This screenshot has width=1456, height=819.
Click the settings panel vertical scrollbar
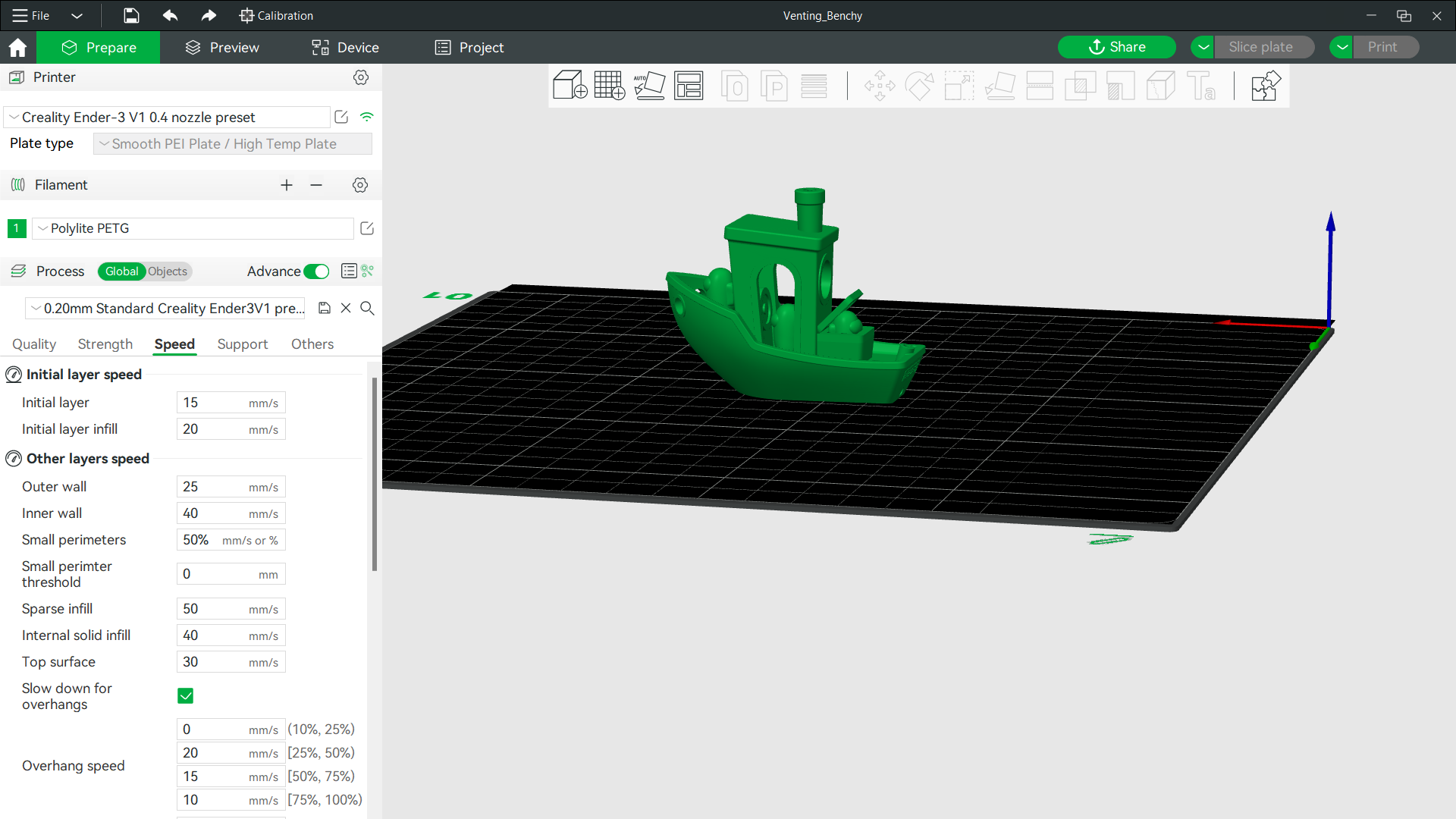coord(375,474)
